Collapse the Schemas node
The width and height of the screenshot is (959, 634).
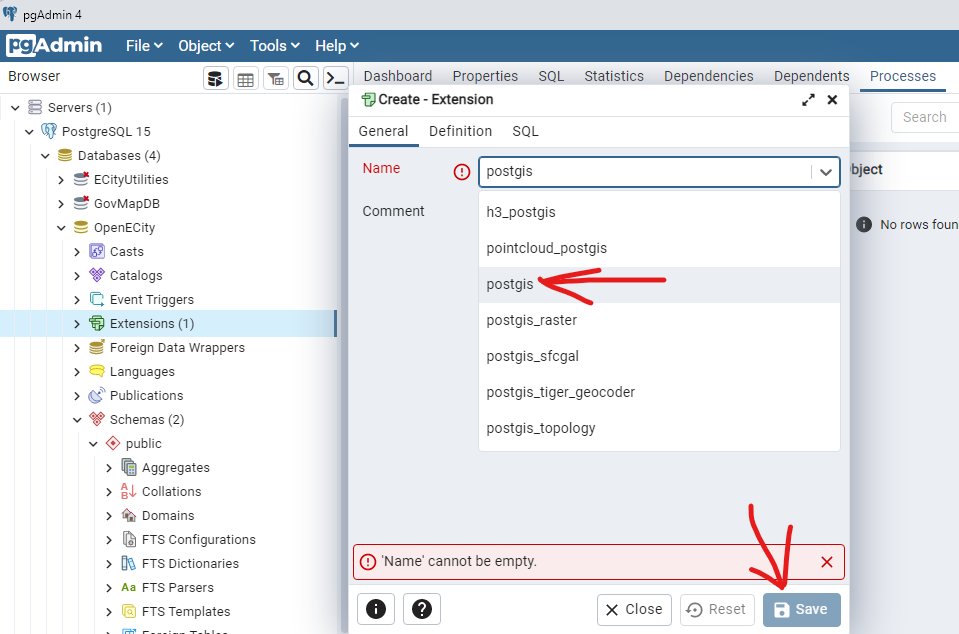point(76,419)
